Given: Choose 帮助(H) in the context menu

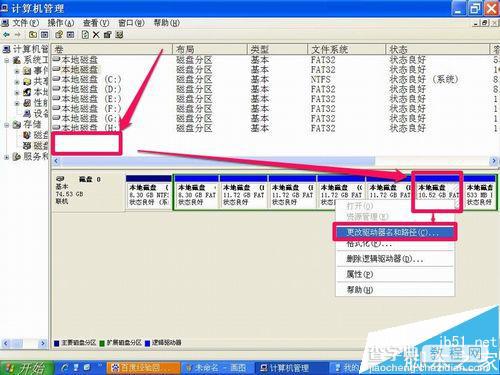Looking at the screenshot, I should [395, 290].
